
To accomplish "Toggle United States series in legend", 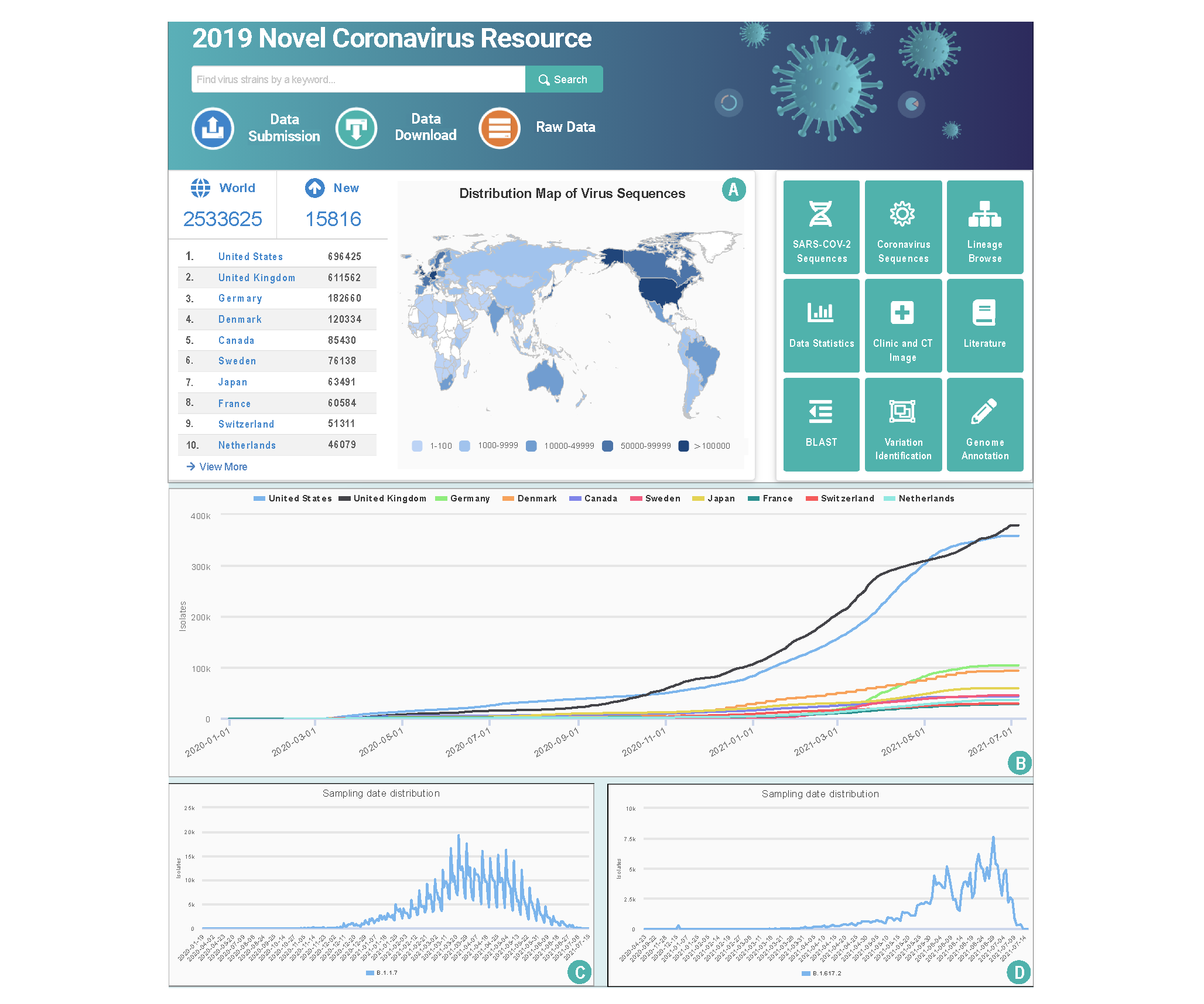I will tap(292, 498).
